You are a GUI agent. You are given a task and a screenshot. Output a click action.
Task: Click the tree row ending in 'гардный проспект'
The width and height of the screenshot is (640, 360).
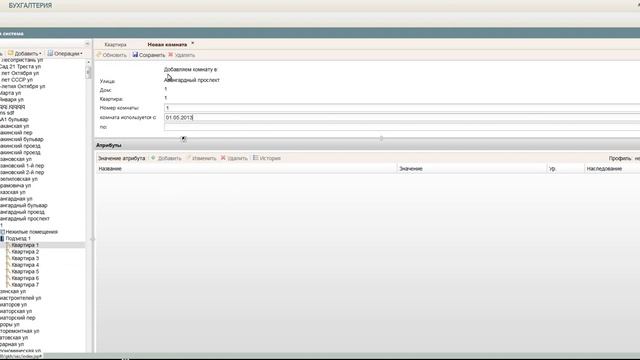click(24, 219)
